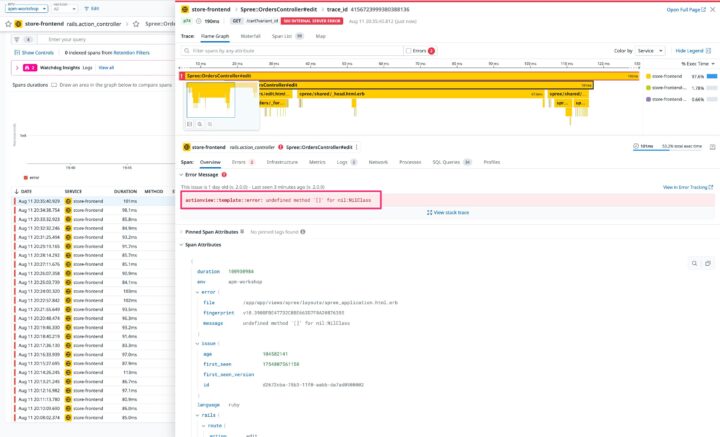Click View stack trace button

coord(448,213)
